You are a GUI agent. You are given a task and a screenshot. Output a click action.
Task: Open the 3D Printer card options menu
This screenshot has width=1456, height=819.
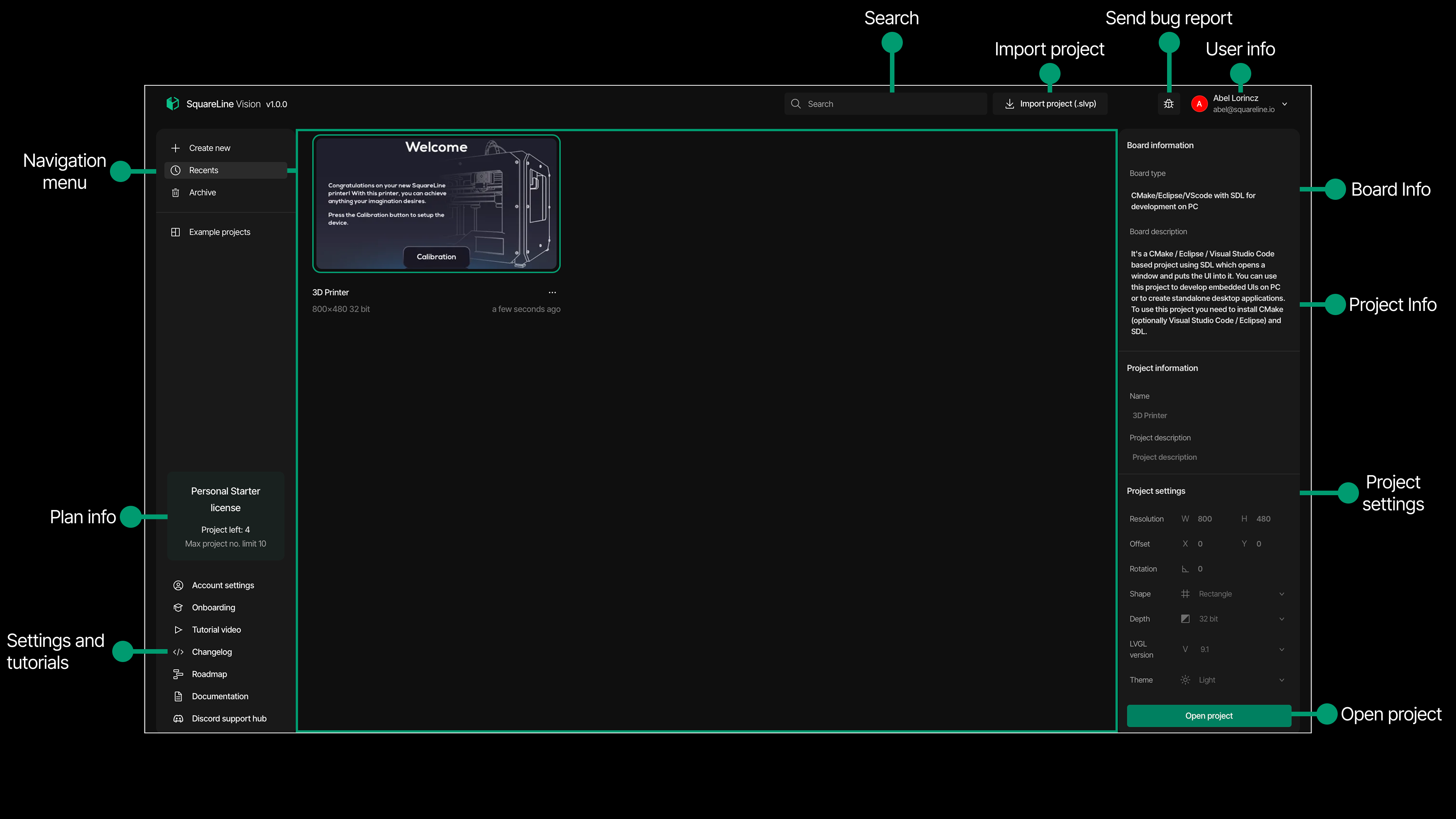552,292
